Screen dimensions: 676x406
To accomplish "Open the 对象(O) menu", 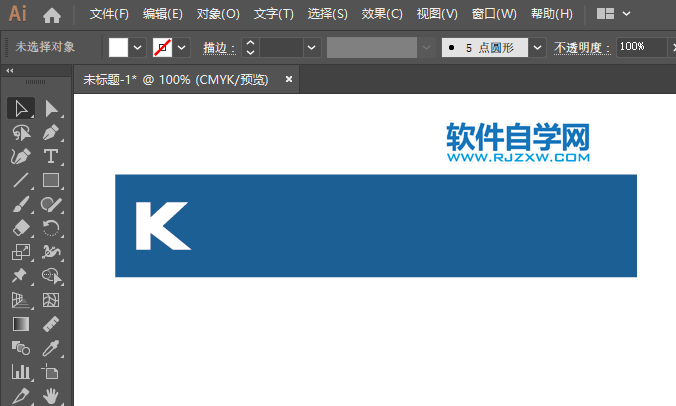I will 218,14.
